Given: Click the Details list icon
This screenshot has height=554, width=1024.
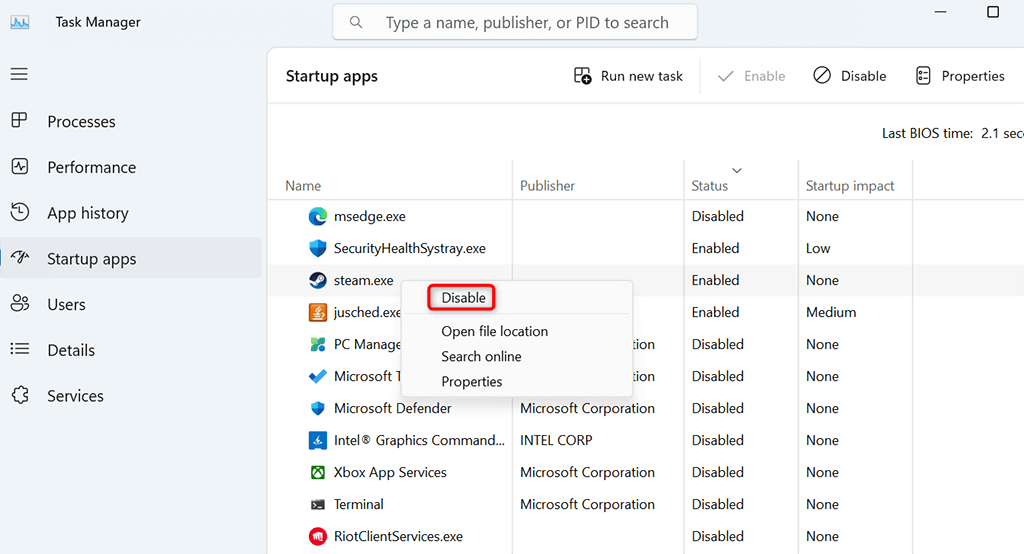Looking at the screenshot, I should (19, 349).
